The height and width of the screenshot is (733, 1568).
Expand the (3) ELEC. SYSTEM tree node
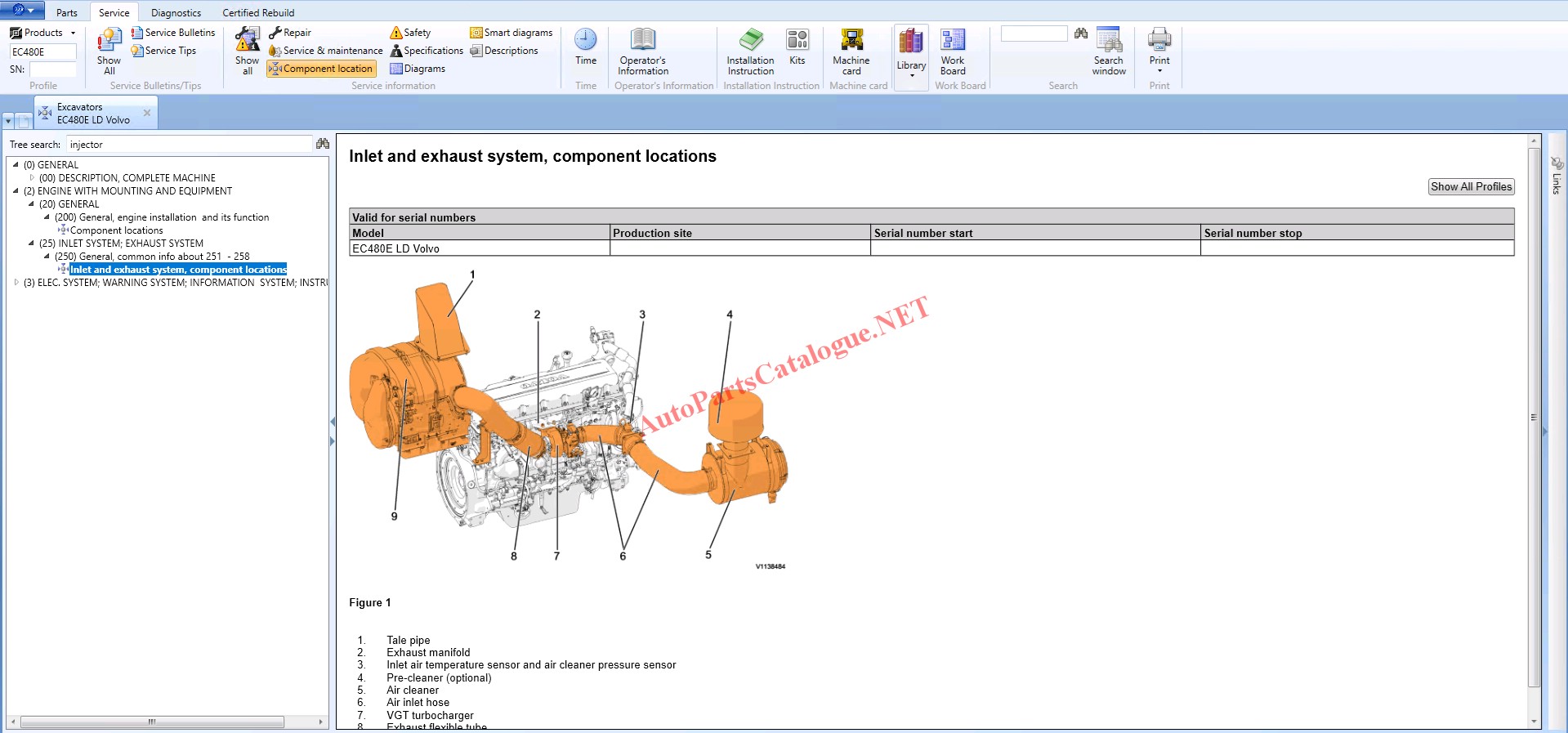pyautogui.click(x=16, y=283)
